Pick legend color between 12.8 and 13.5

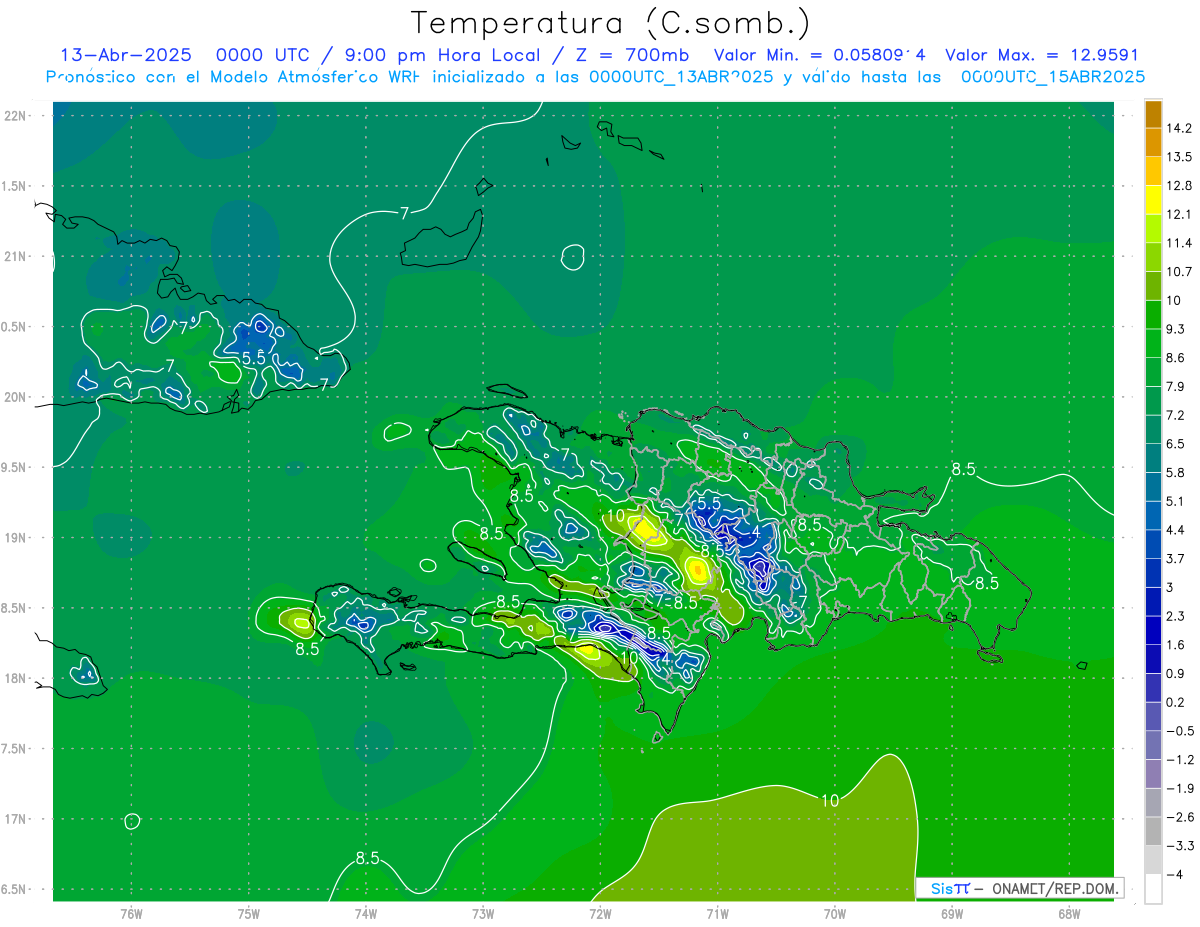tap(1153, 171)
